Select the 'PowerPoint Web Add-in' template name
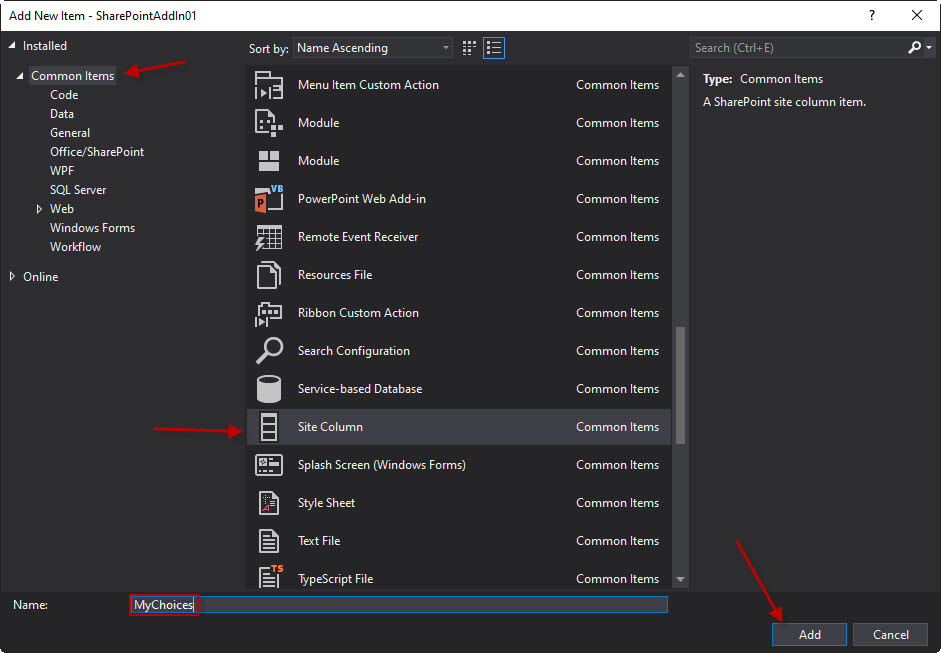The height and width of the screenshot is (653, 941). pos(362,199)
